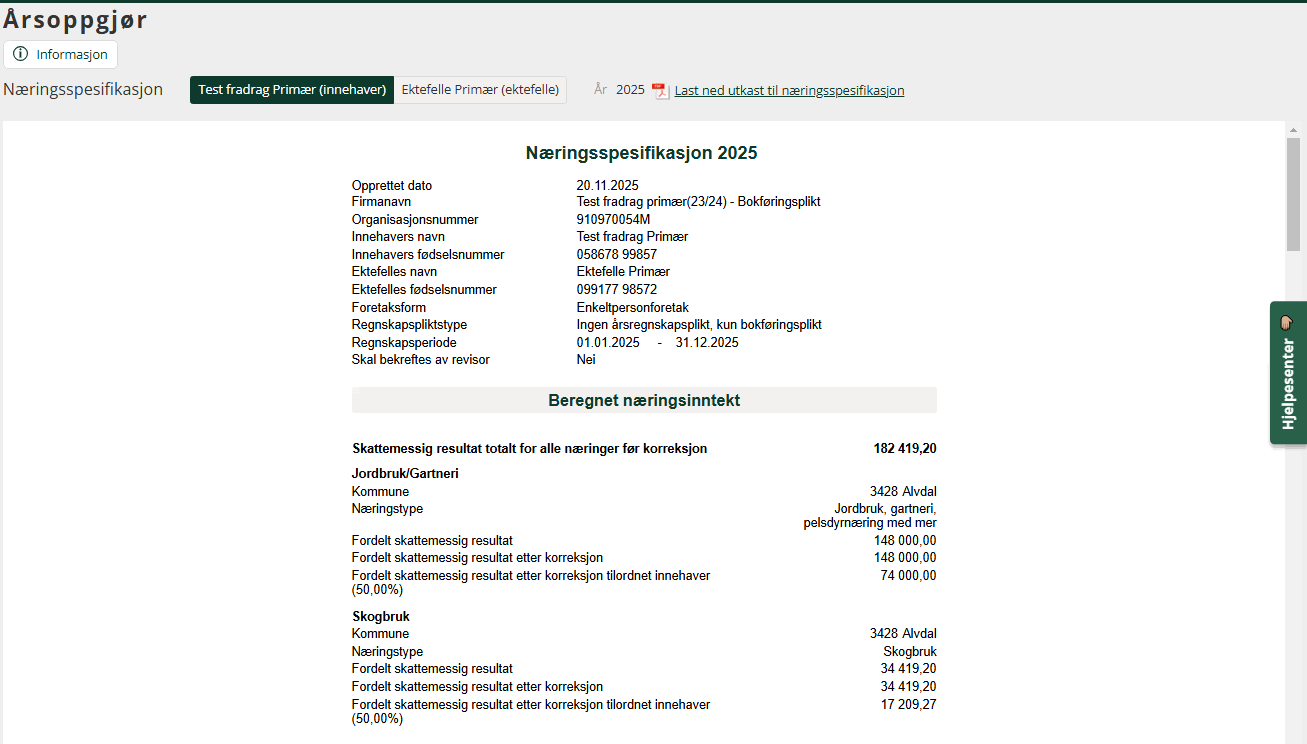Click the hand icon on the Hjelpesenter tab
Screen dimensions: 1307x744
(1288, 322)
